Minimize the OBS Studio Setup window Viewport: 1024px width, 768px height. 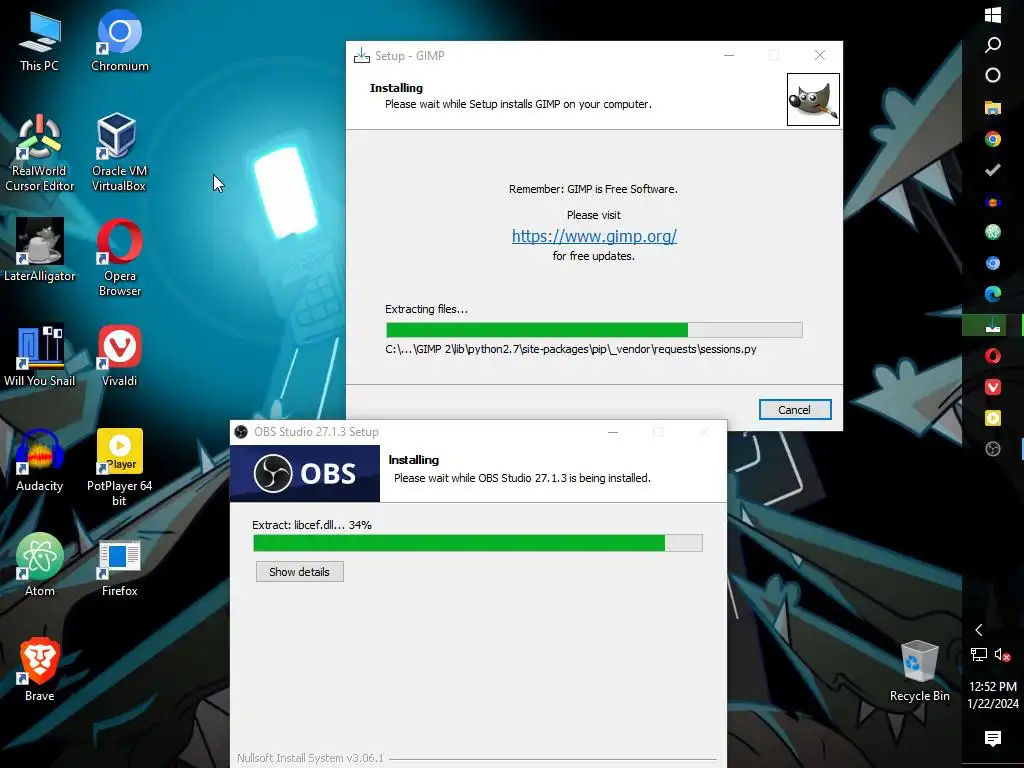tap(613, 432)
